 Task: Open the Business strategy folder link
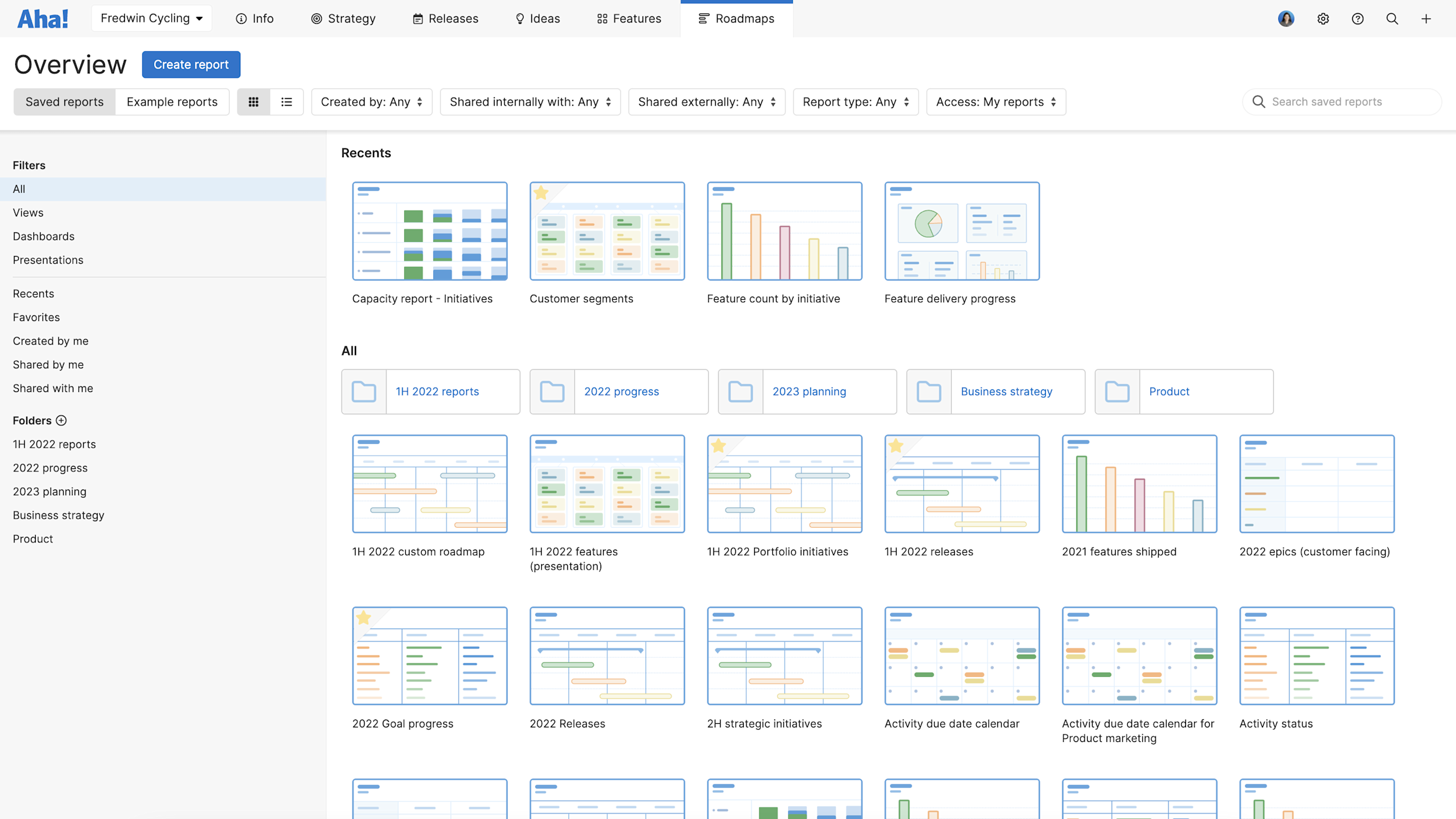click(1006, 391)
